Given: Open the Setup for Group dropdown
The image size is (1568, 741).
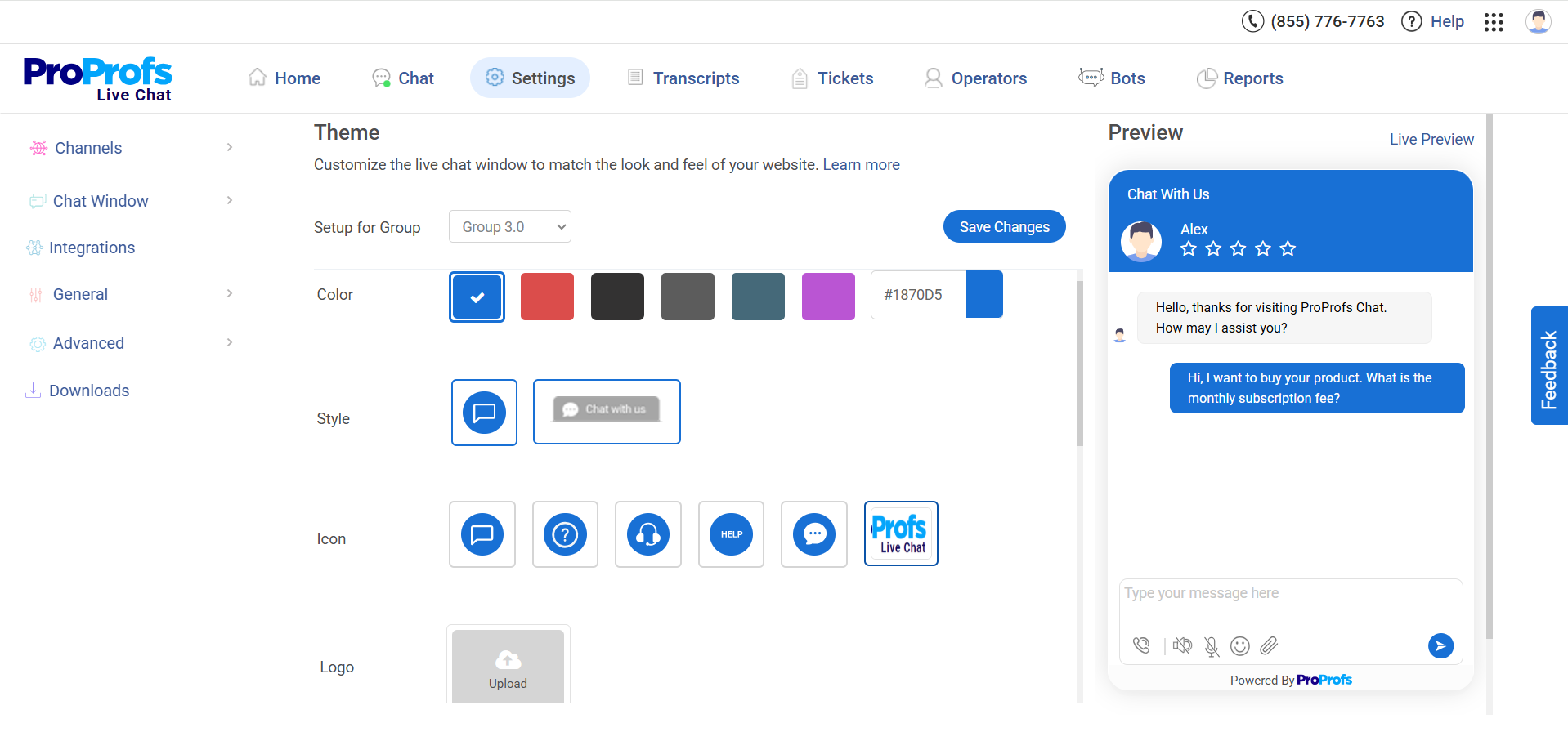Looking at the screenshot, I should tap(509, 226).
